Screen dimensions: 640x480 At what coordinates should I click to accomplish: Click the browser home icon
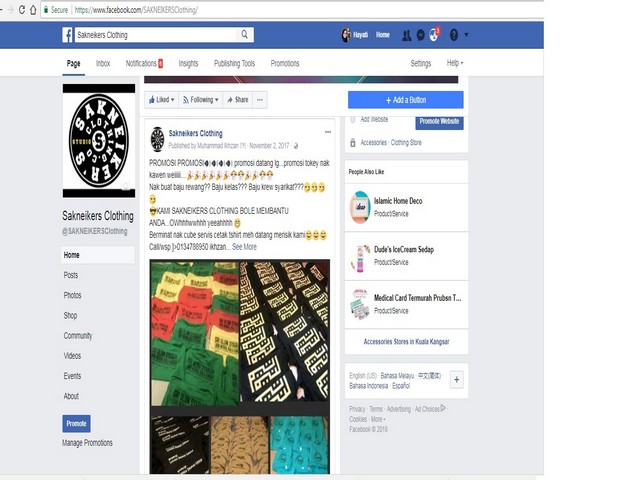pyautogui.click(x=33, y=10)
